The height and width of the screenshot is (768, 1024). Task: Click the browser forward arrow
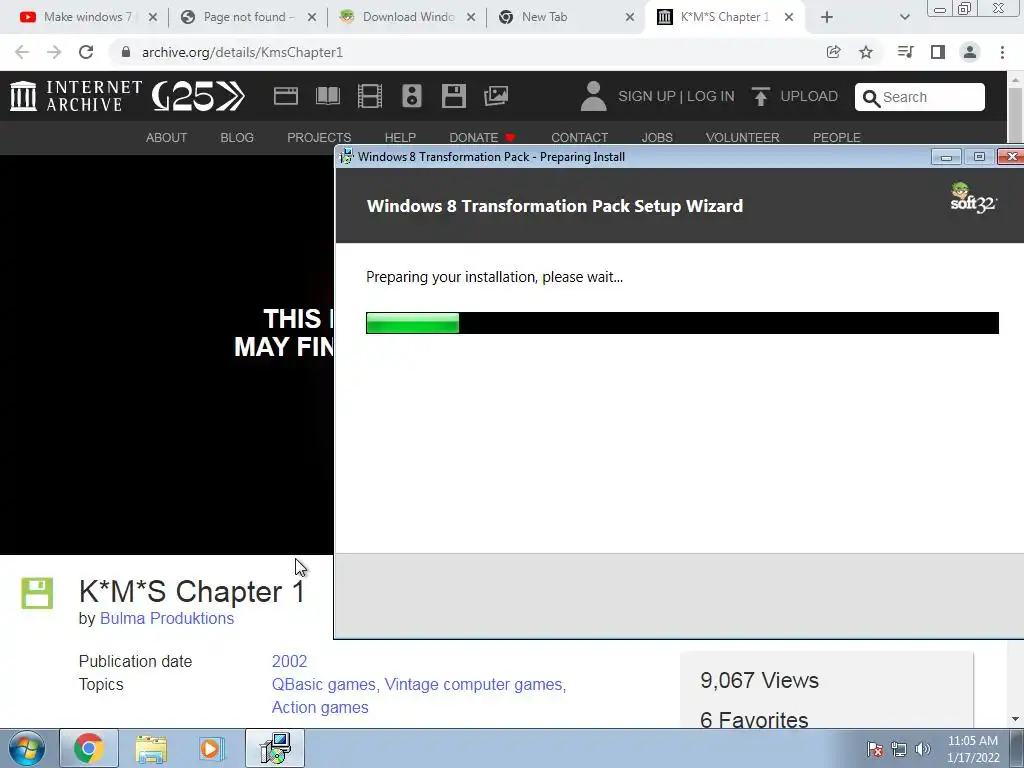click(54, 52)
